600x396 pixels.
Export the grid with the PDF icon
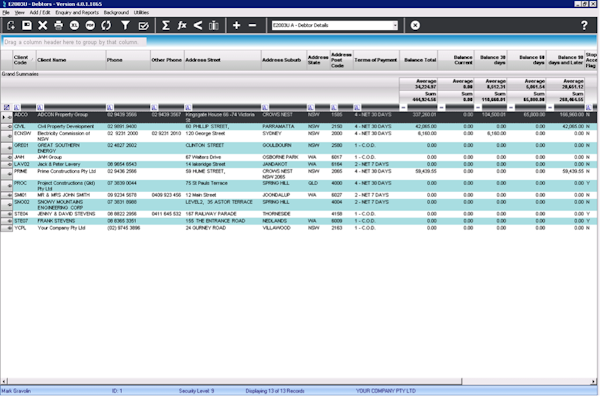tap(90, 25)
